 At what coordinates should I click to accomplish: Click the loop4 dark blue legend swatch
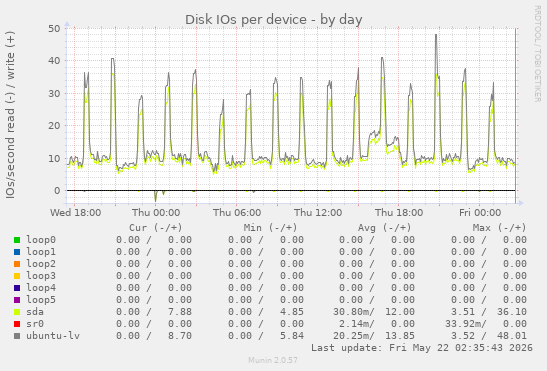pos(17,288)
